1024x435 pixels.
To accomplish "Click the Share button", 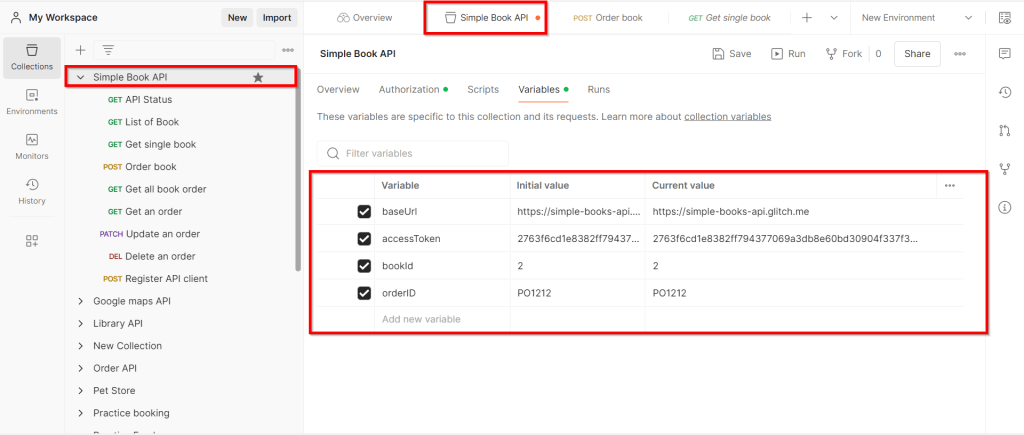I will coord(916,54).
